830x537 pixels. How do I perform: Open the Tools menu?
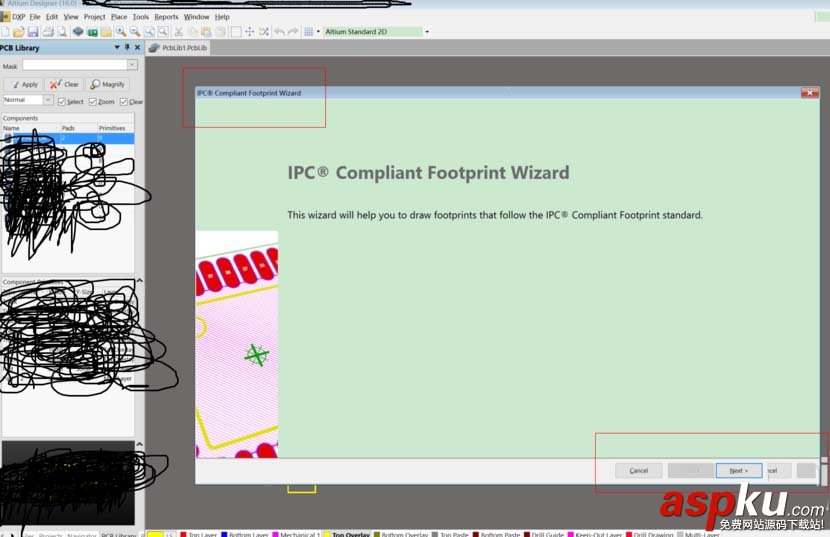pyautogui.click(x=141, y=17)
